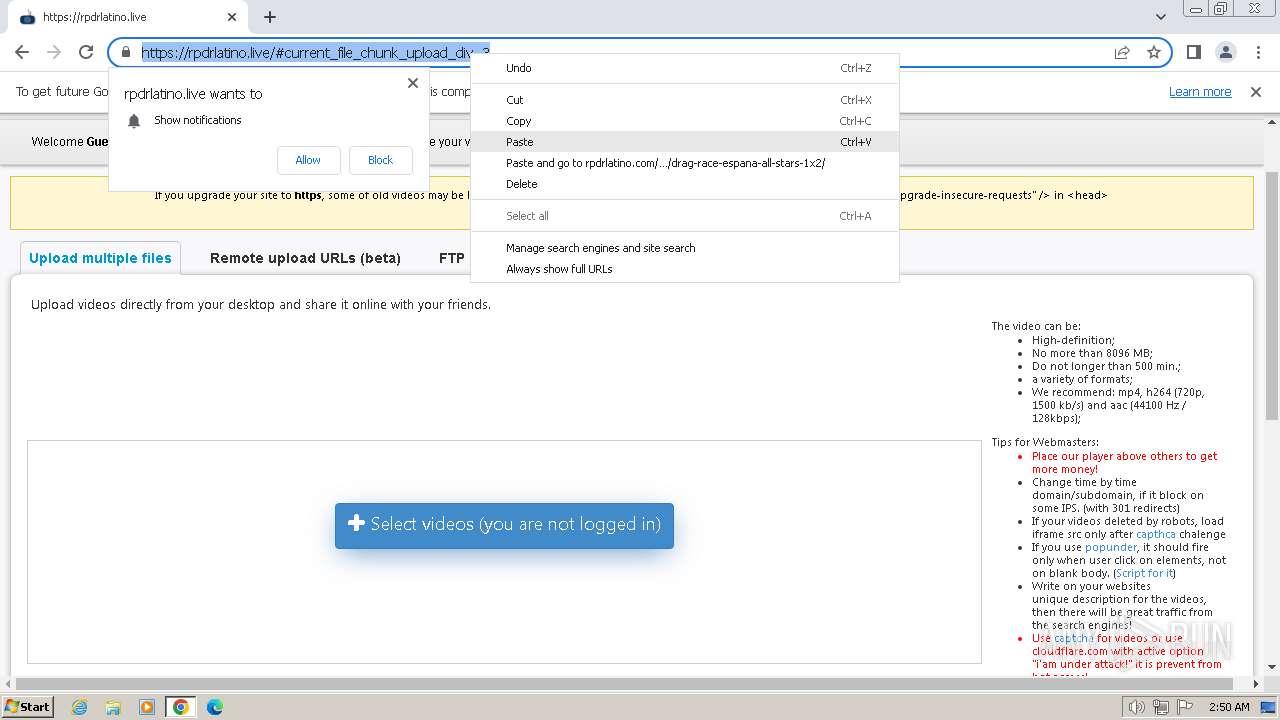Open File Explorer folder from the taskbar
The width and height of the screenshot is (1280, 720).
pyautogui.click(x=114, y=707)
